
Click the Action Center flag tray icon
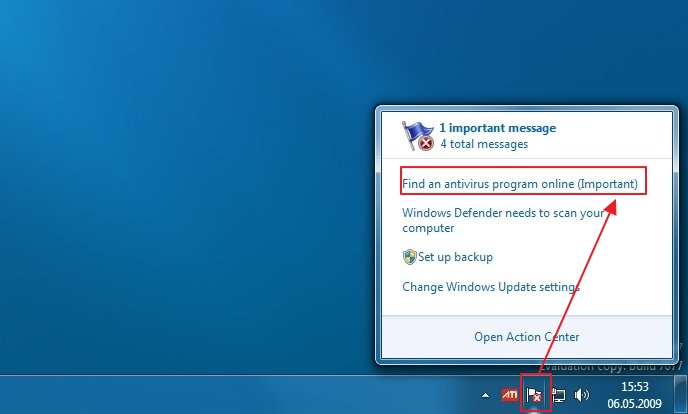click(534, 395)
